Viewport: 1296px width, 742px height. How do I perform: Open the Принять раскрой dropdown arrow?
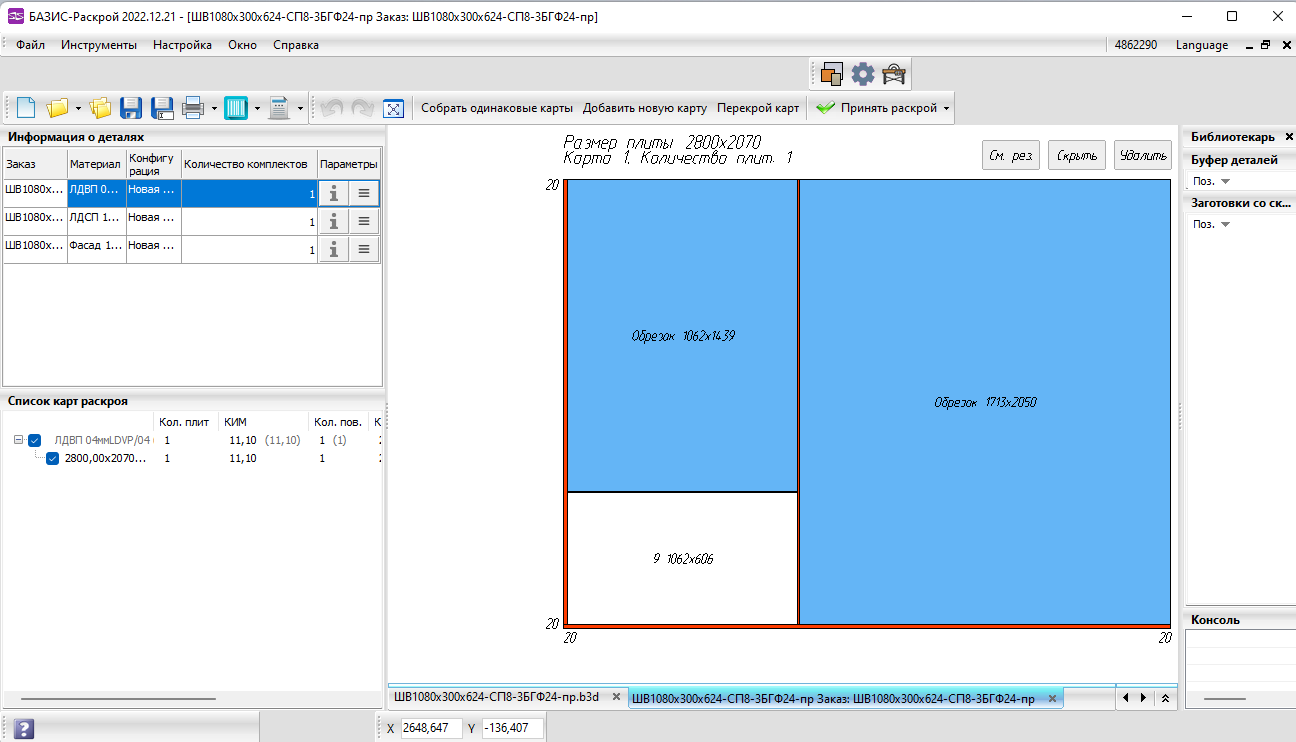[x=946, y=108]
